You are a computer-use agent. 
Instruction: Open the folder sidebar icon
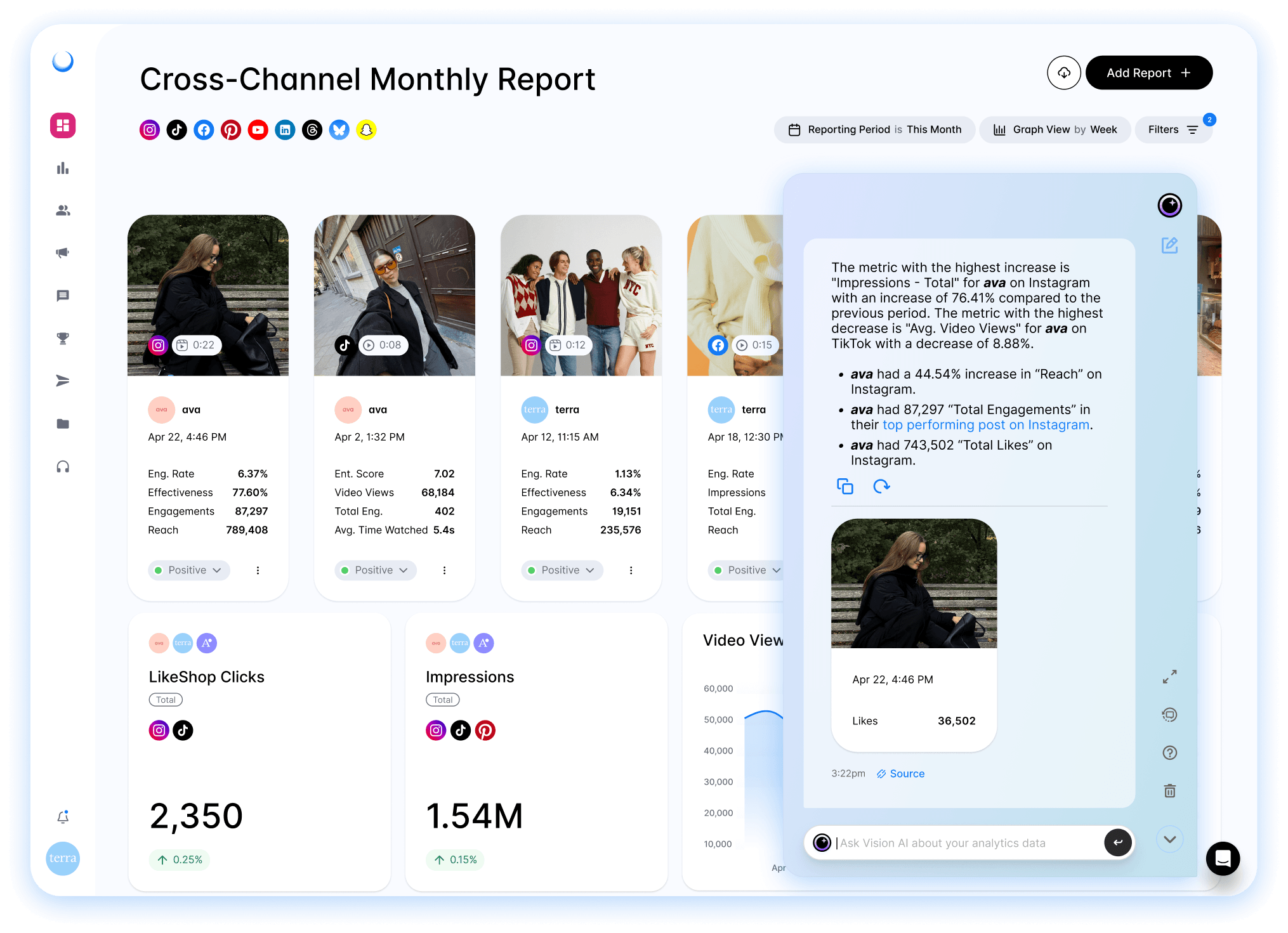(63, 424)
